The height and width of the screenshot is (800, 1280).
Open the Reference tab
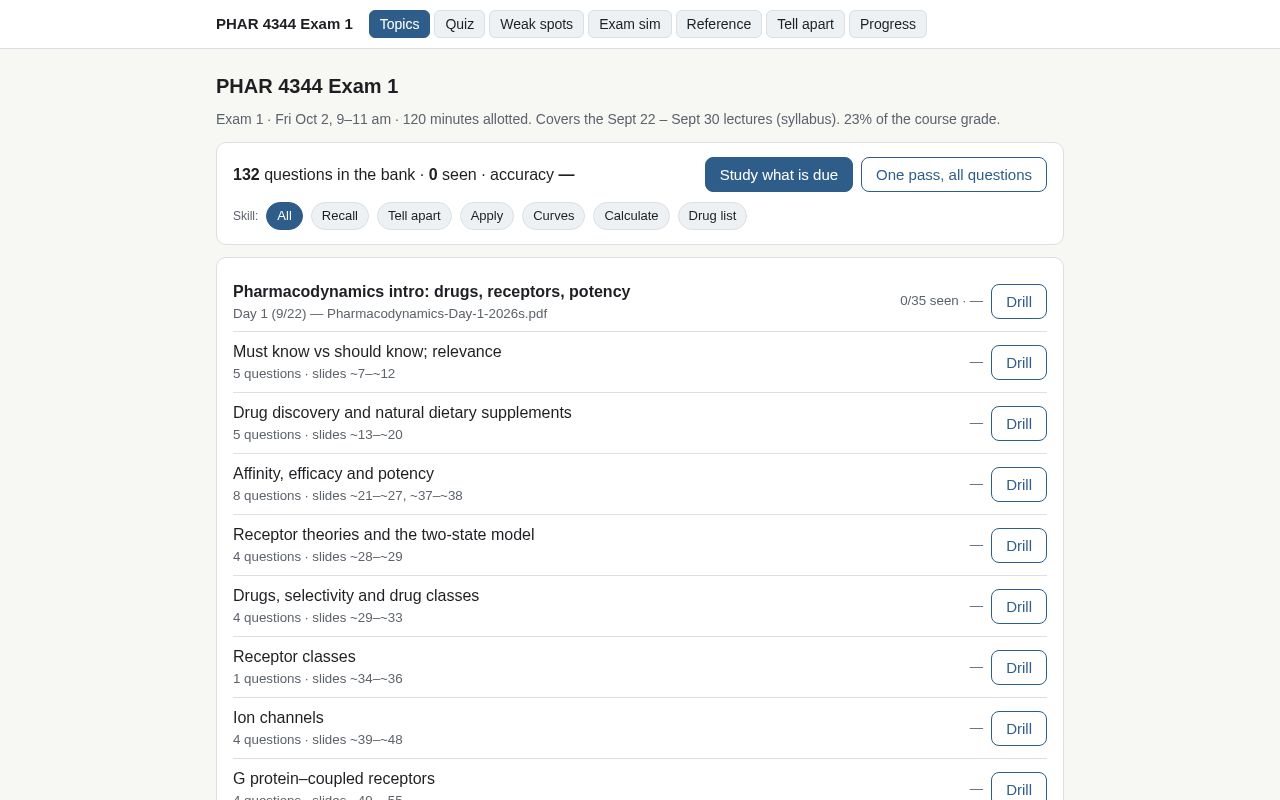coord(719,24)
